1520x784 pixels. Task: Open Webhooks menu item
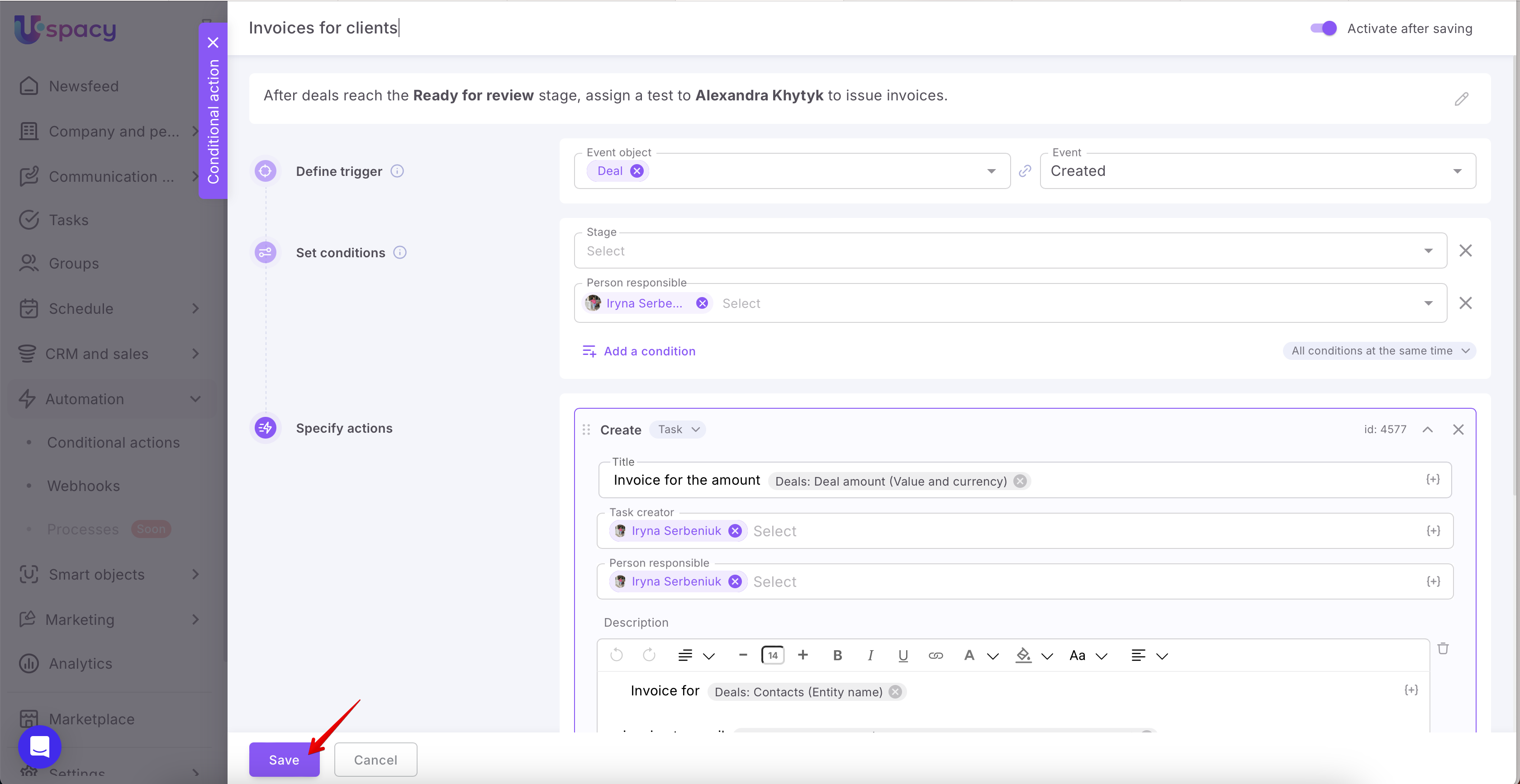click(x=83, y=486)
